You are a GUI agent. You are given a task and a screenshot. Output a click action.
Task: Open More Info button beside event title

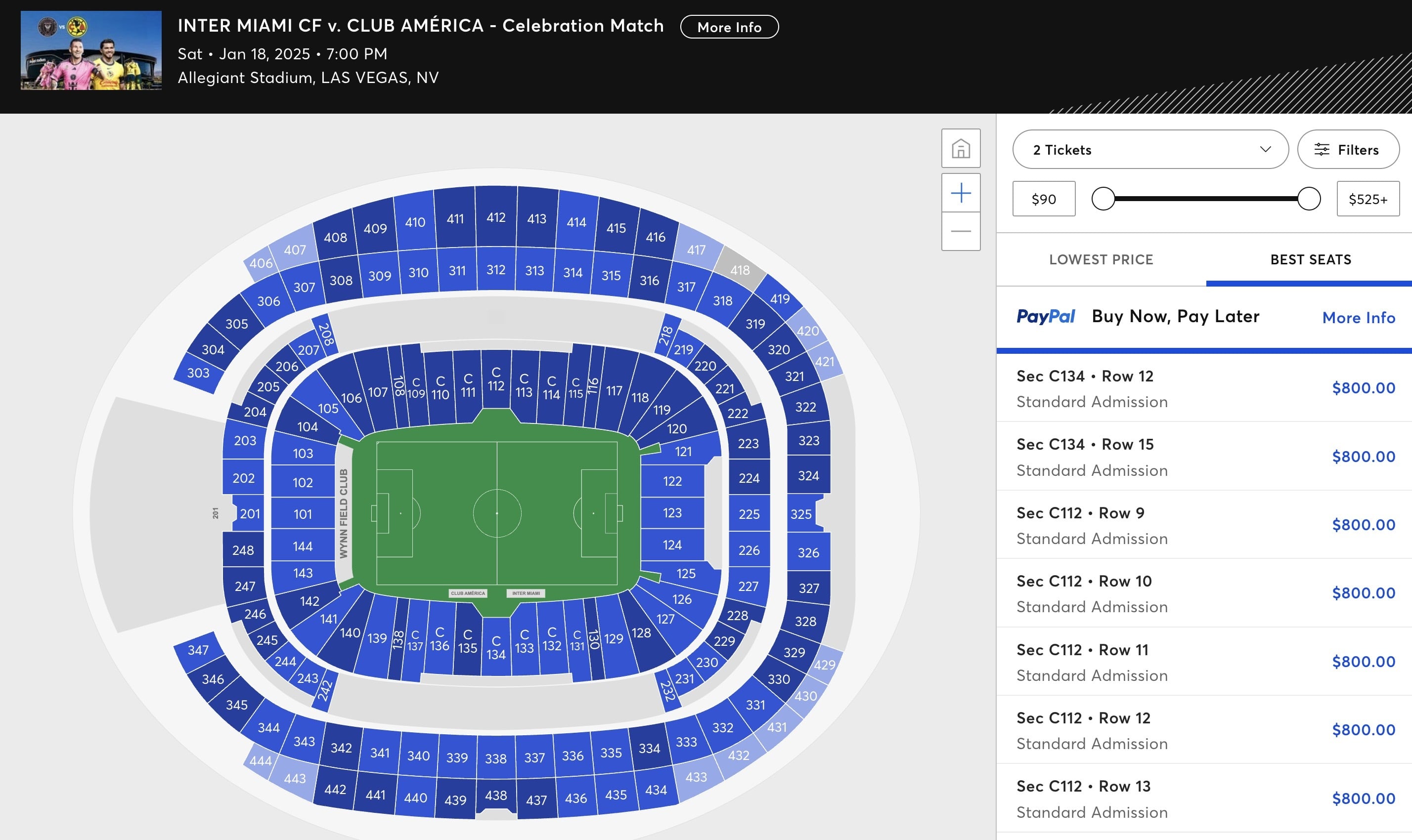coord(729,27)
